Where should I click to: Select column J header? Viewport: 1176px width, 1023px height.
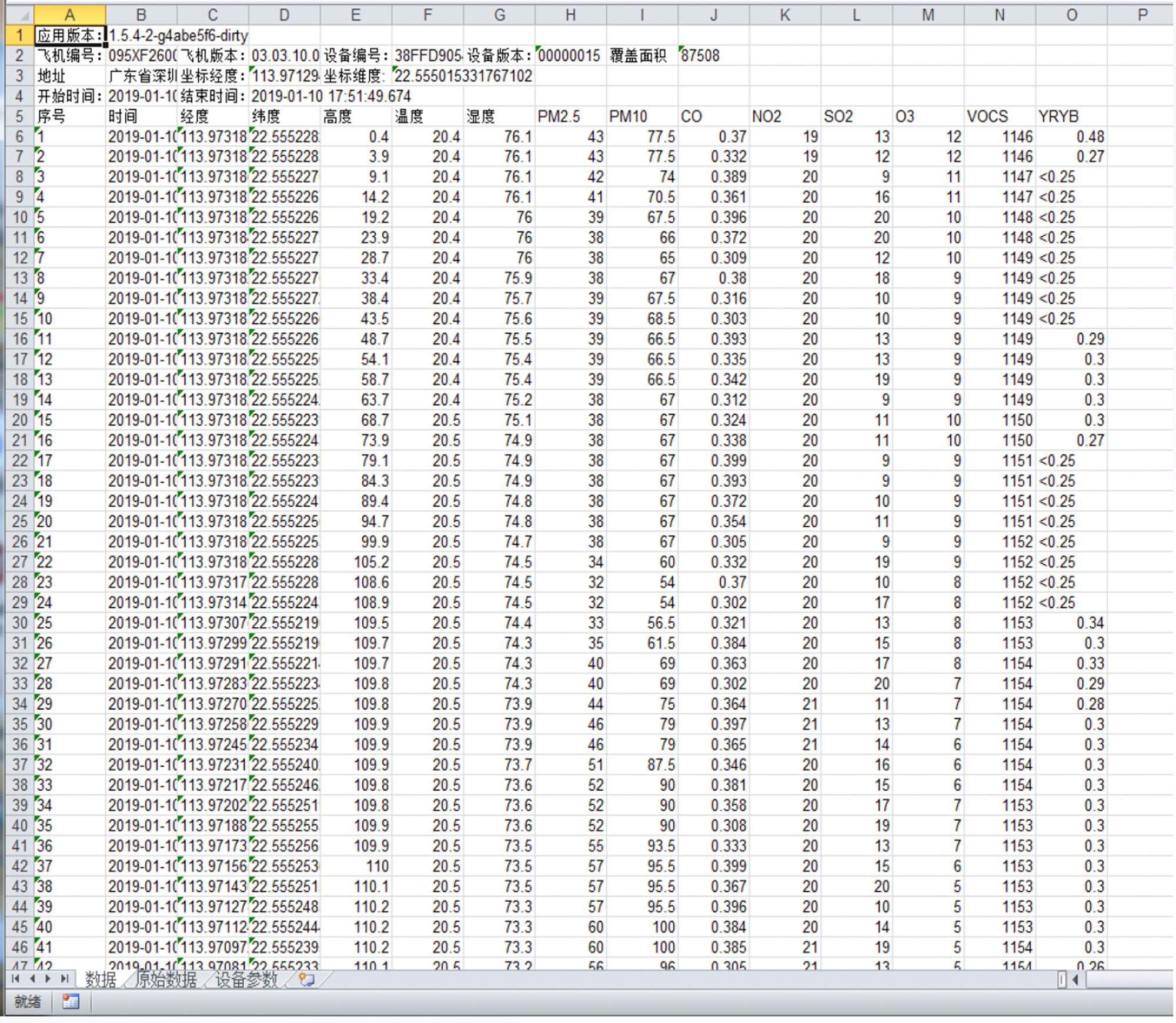tap(713, 15)
